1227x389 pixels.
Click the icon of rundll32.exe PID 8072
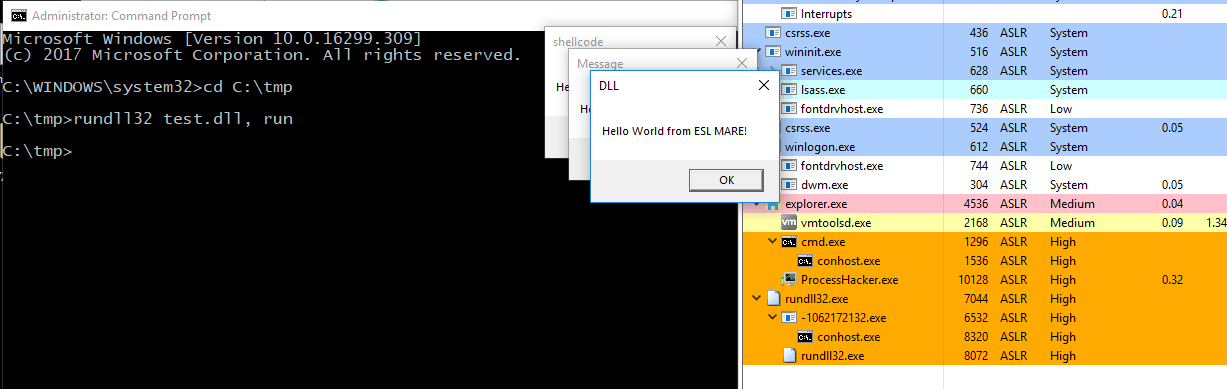tap(789, 356)
